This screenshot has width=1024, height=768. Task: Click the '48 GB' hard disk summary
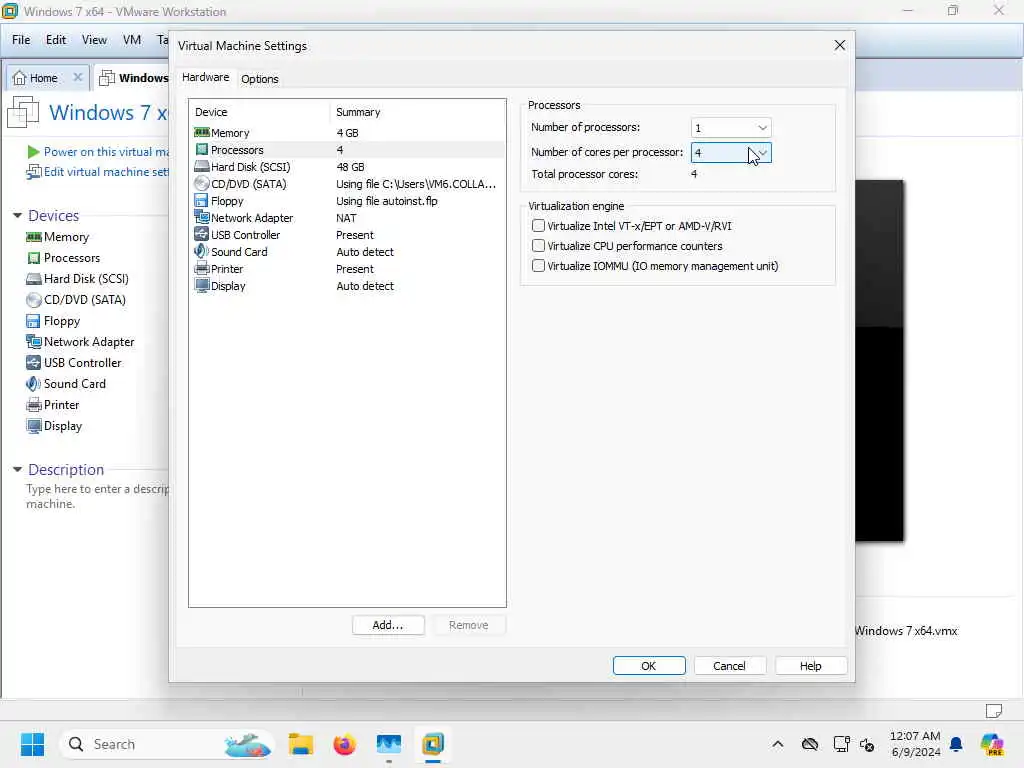click(x=350, y=167)
